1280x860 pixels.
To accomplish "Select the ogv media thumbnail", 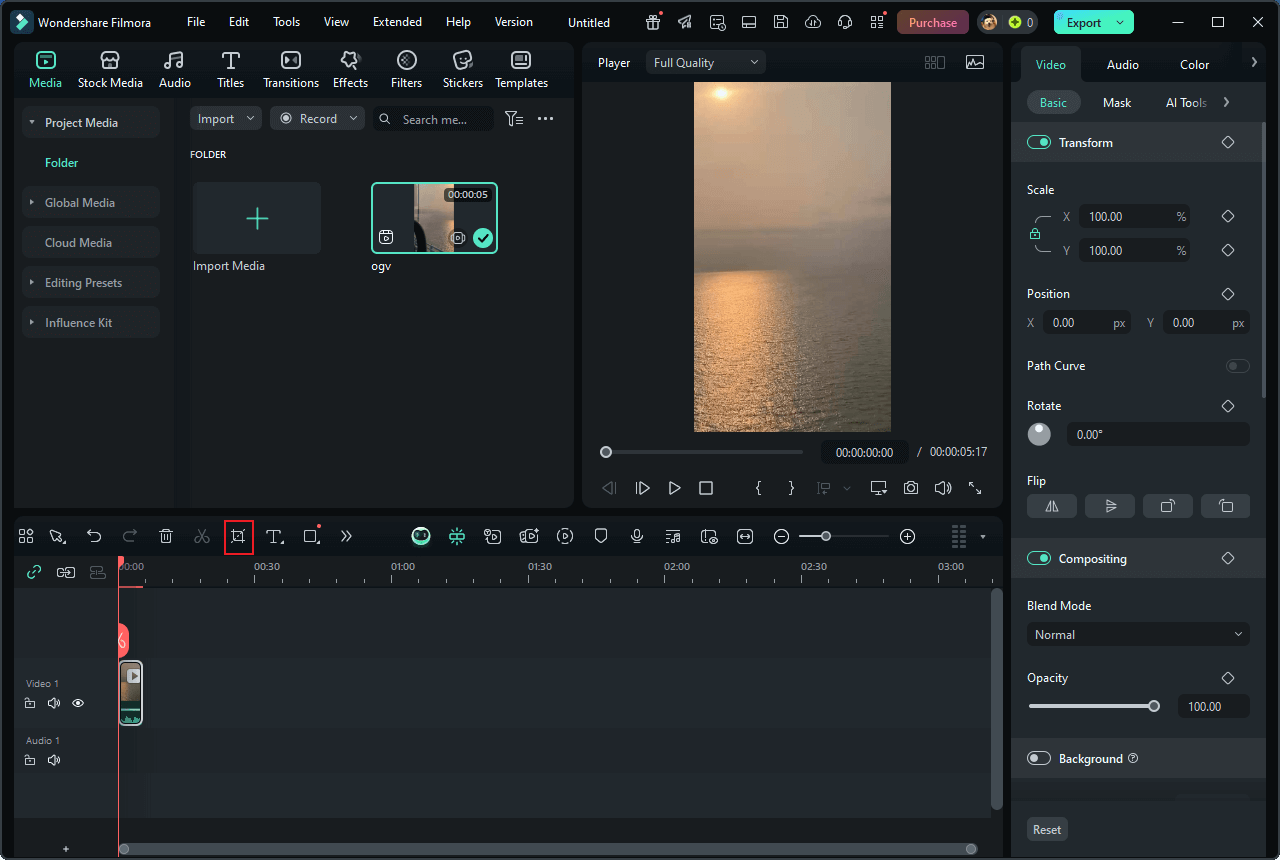I will (434, 218).
